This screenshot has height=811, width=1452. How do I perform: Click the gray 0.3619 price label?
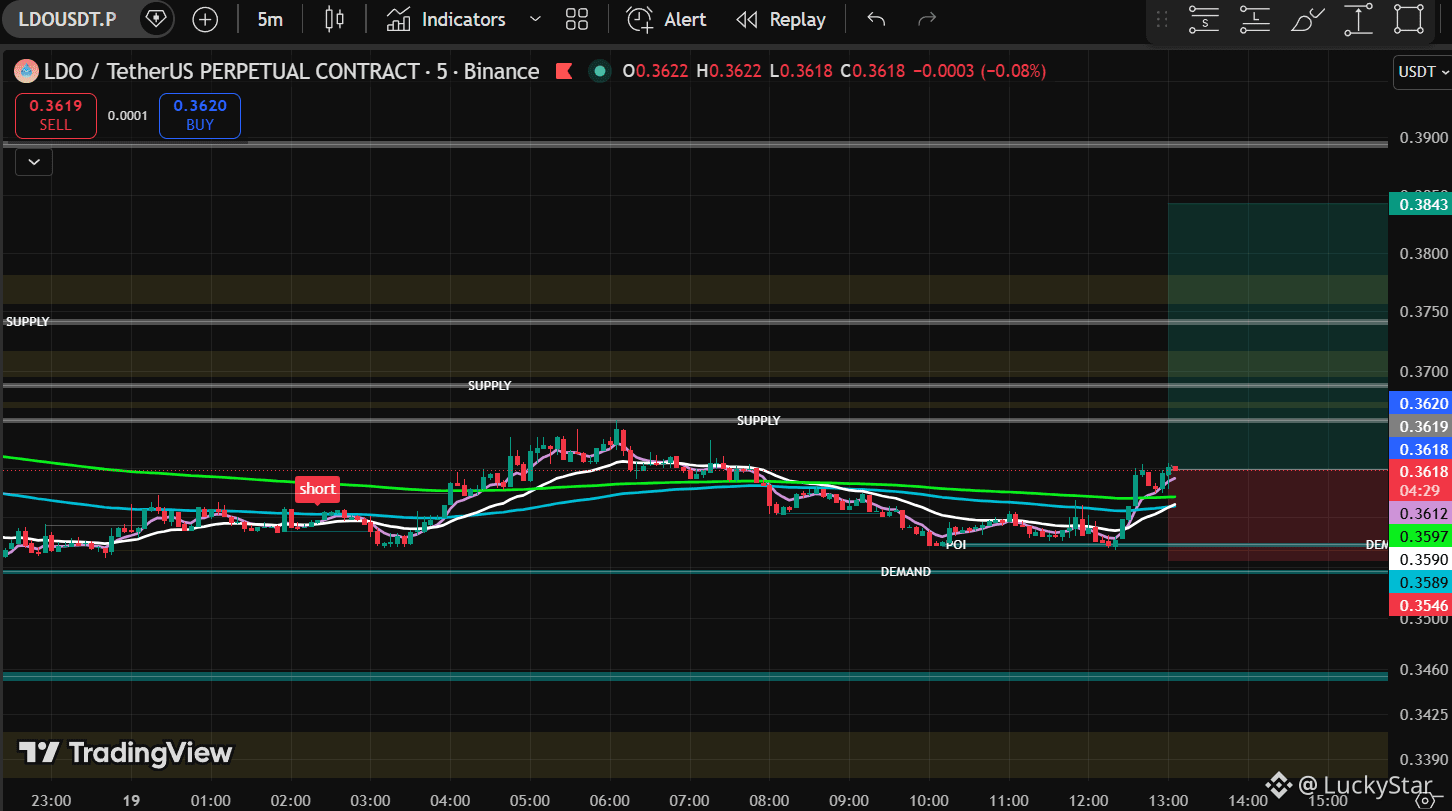(1420, 426)
